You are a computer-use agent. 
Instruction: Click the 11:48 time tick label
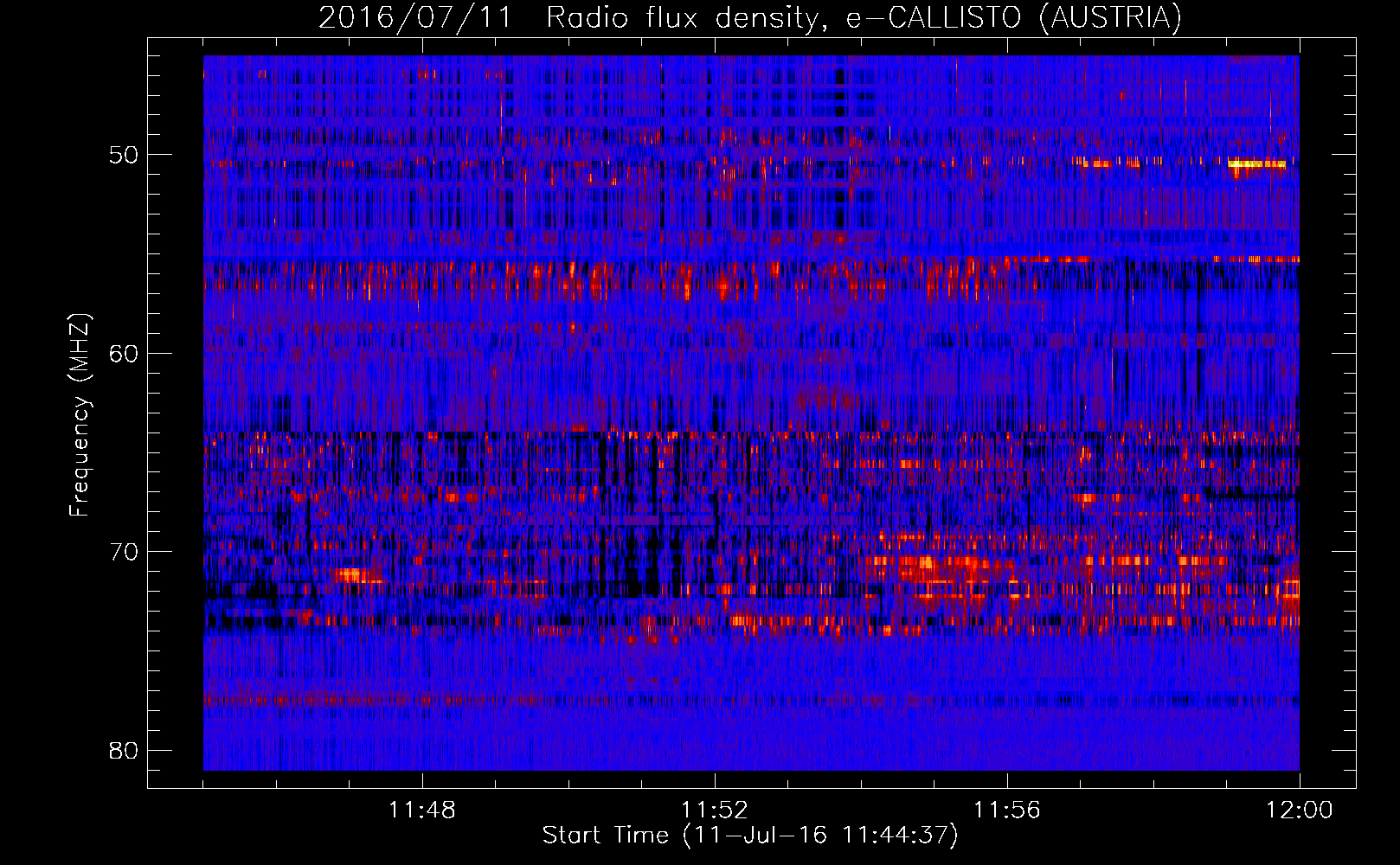tap(422, 811)
